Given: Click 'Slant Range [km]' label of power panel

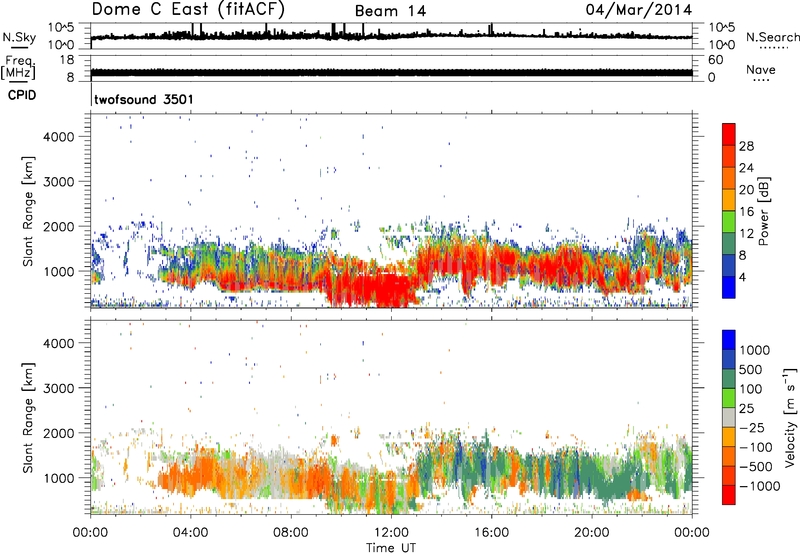Looking at the screenshot, I should coord(28,211).
